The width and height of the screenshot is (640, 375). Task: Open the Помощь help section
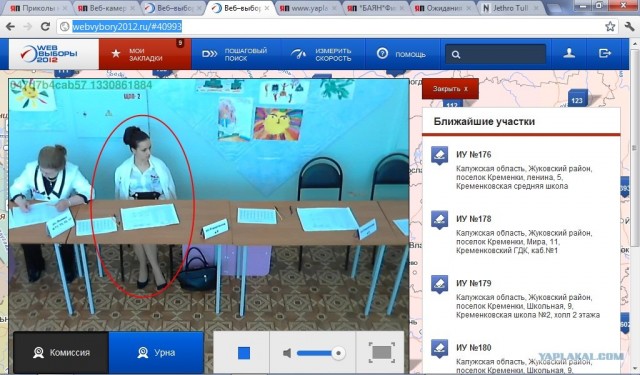401,54
